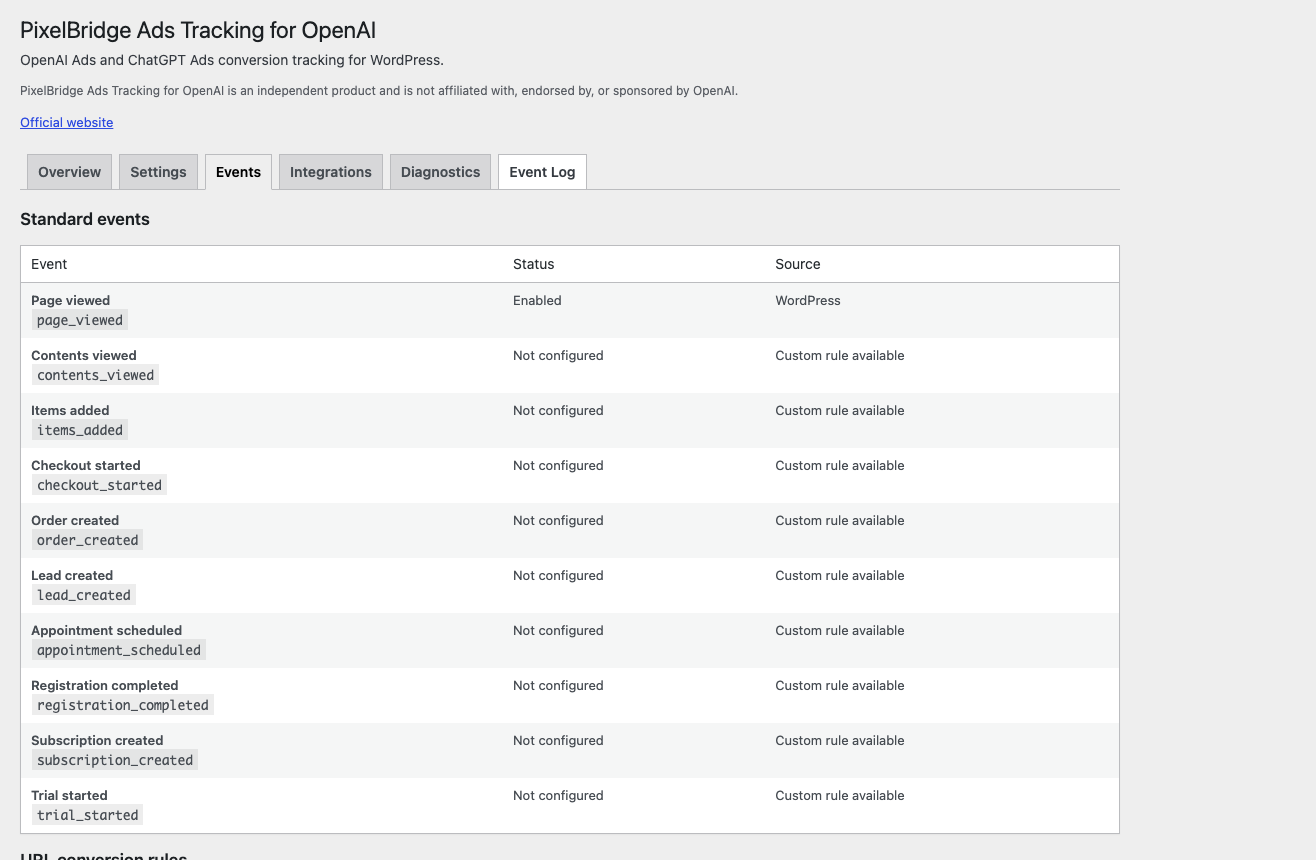
Task: Click the Status column header
Action: point(533,264)
